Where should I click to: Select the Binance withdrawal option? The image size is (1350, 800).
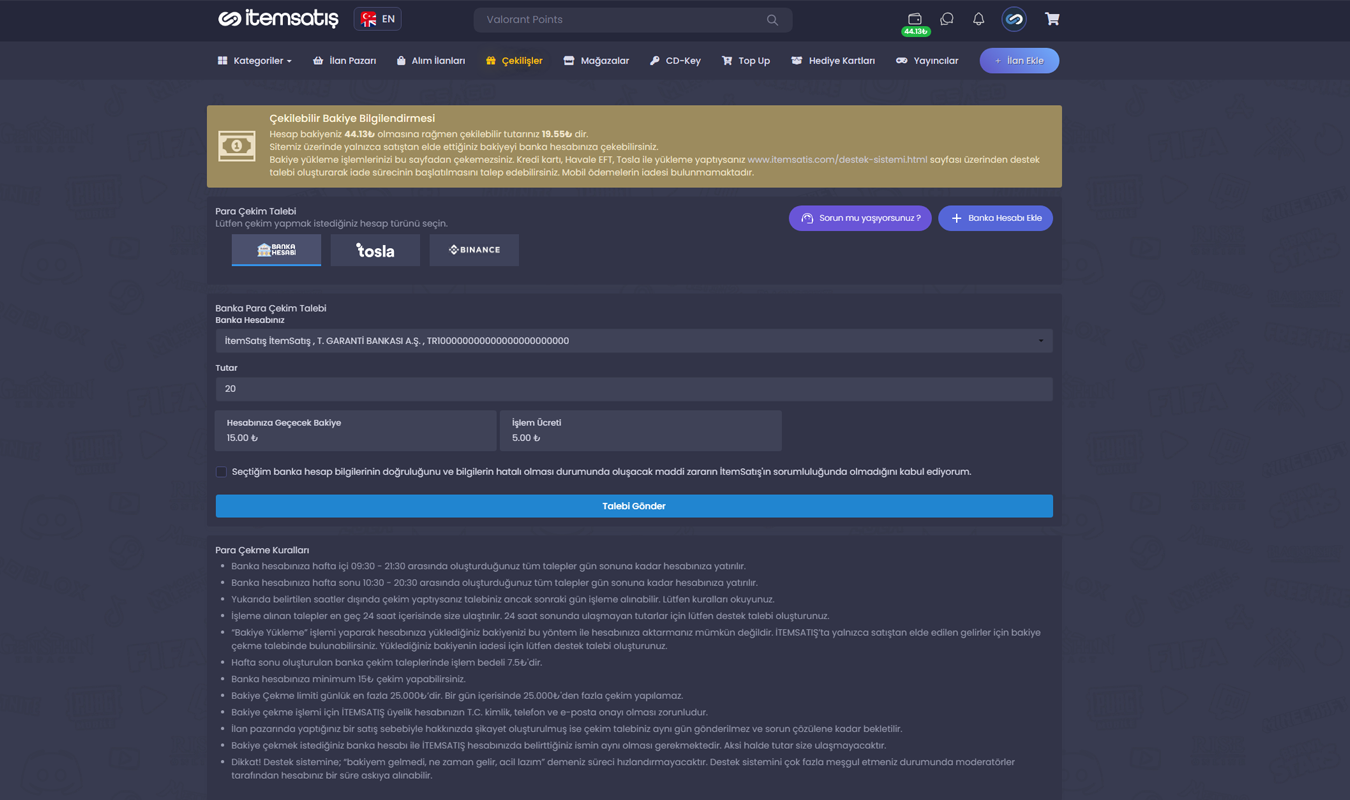coord(474,250)
